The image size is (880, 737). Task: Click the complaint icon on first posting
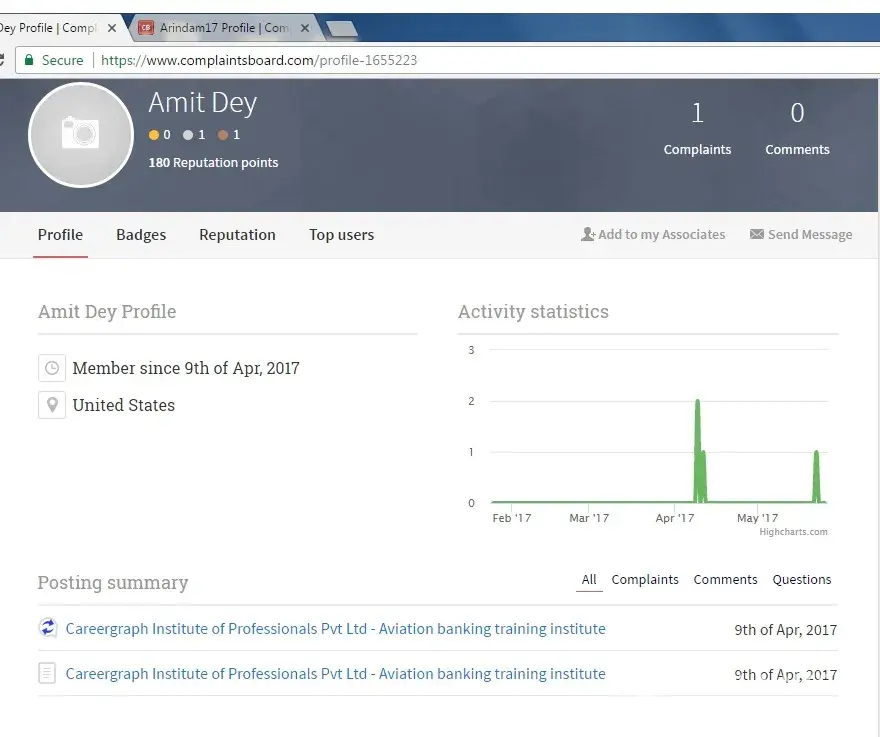(48, 628)
